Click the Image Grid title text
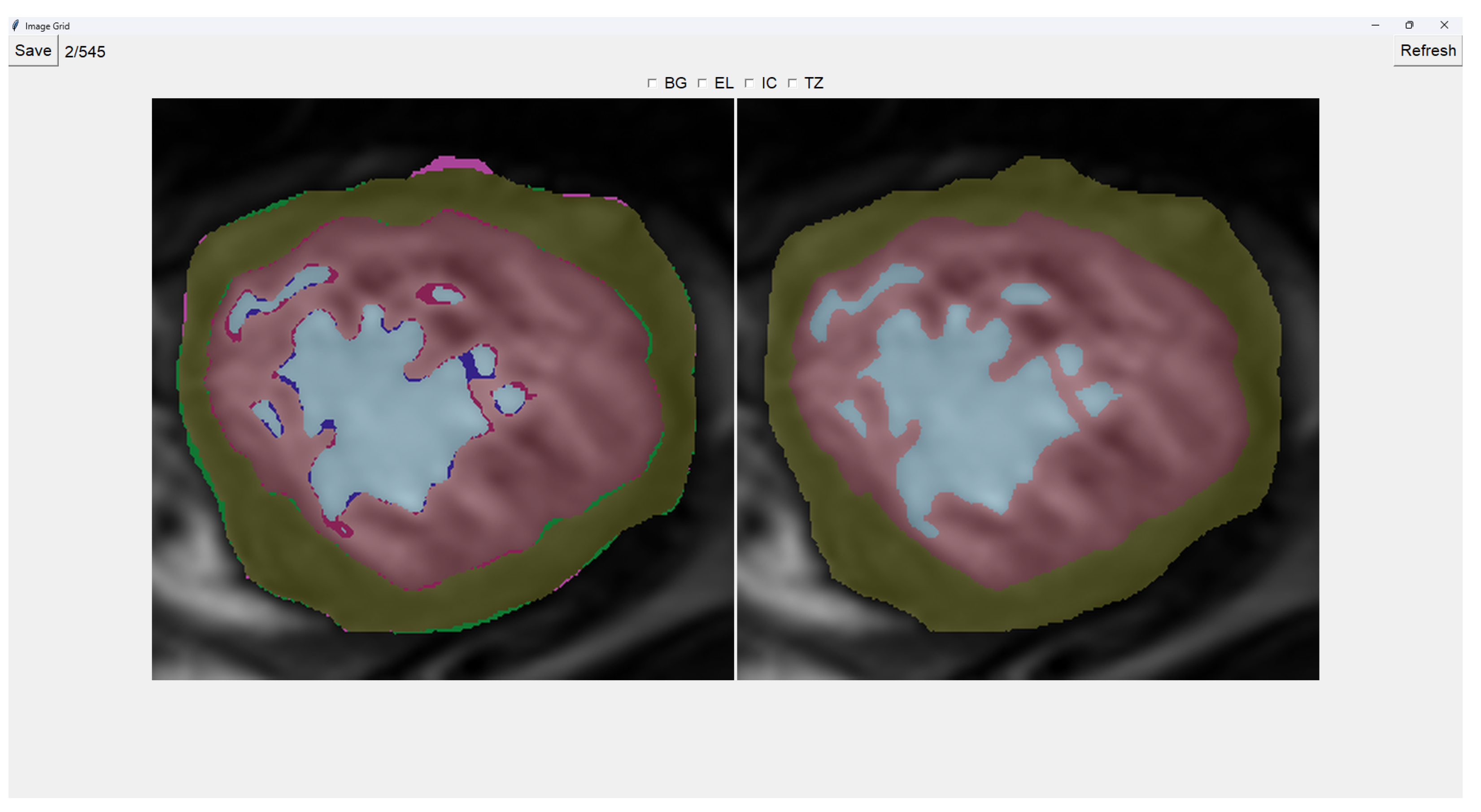The width and height of the screenshot is (1481, 812). tap(47, 26)
